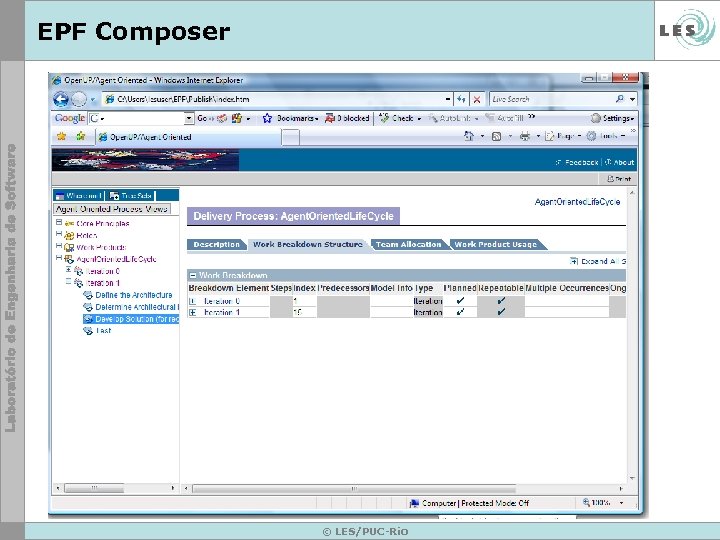Toggle Planned checkmark for Iteration 1 row
Image resolution: width=720 pixels, height=540 pixels.
pos(460,312)
